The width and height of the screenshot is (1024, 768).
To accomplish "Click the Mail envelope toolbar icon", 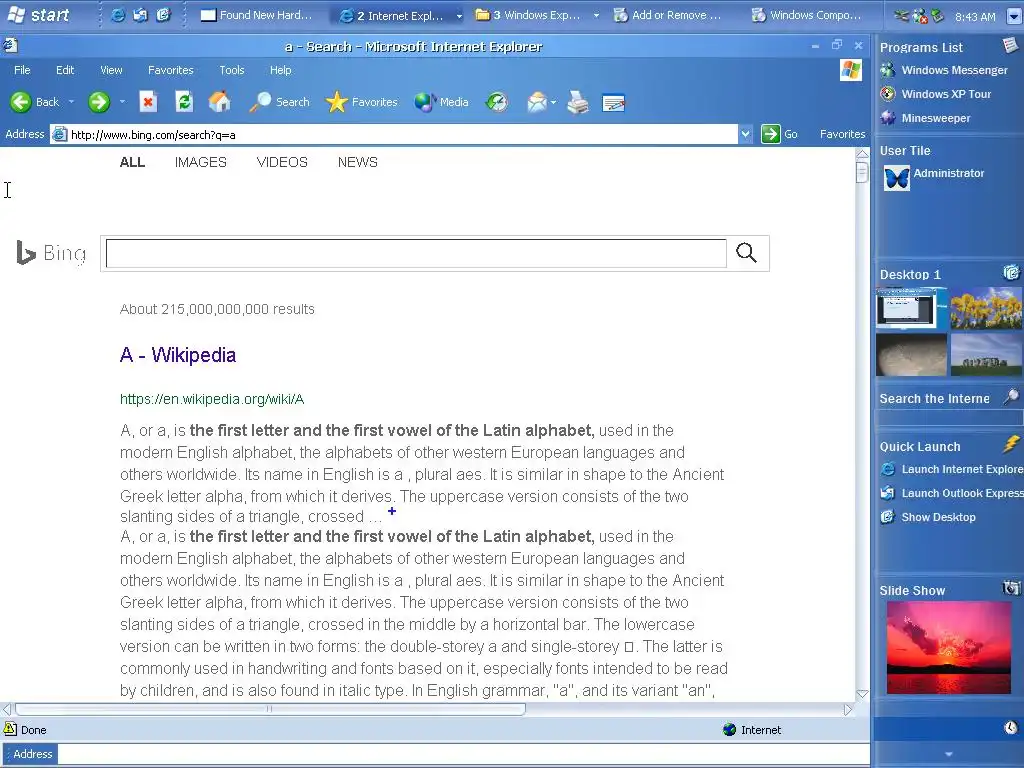I will point(537,102).
